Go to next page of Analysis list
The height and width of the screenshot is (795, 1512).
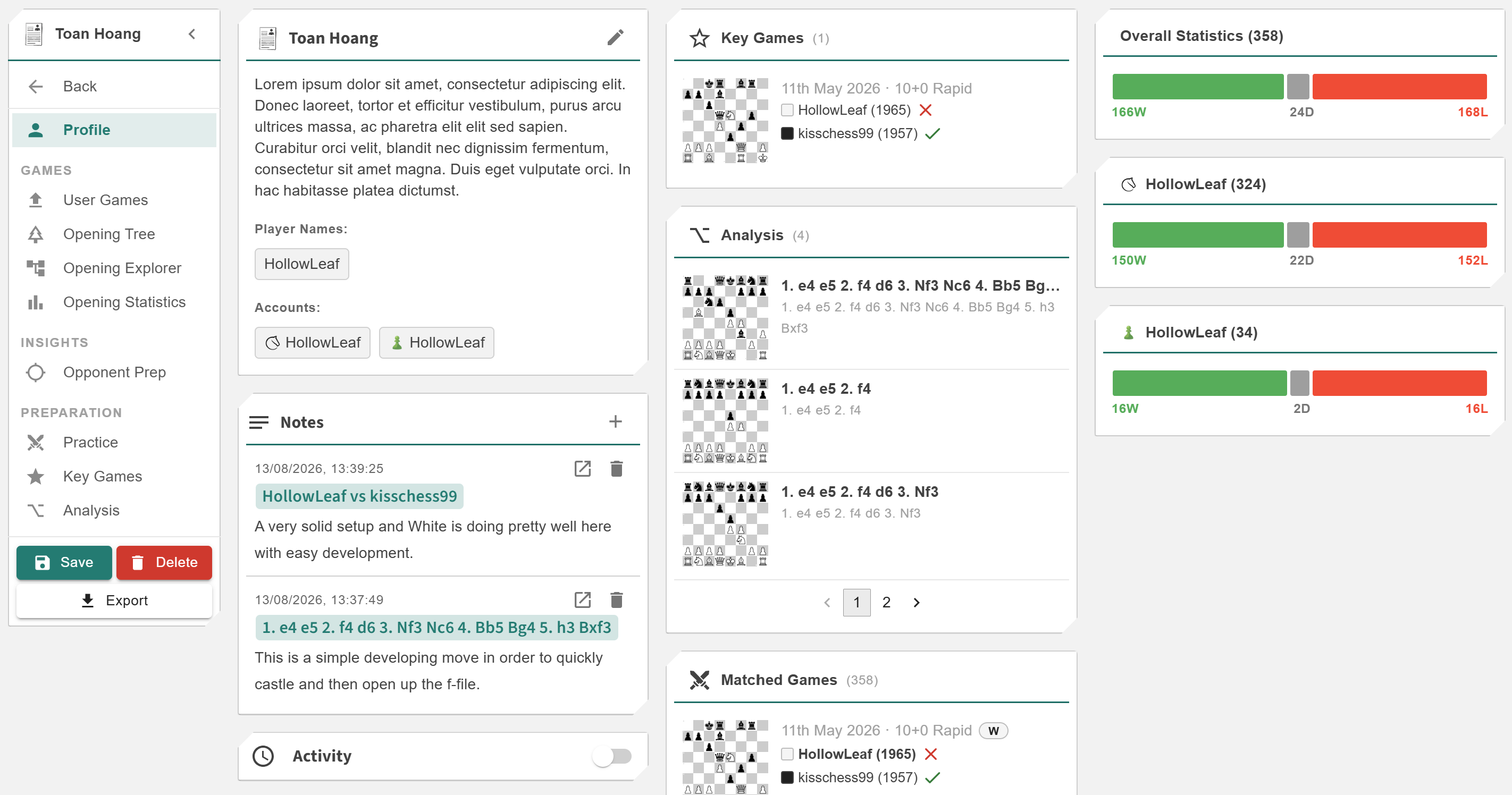[x=916, y=603]
